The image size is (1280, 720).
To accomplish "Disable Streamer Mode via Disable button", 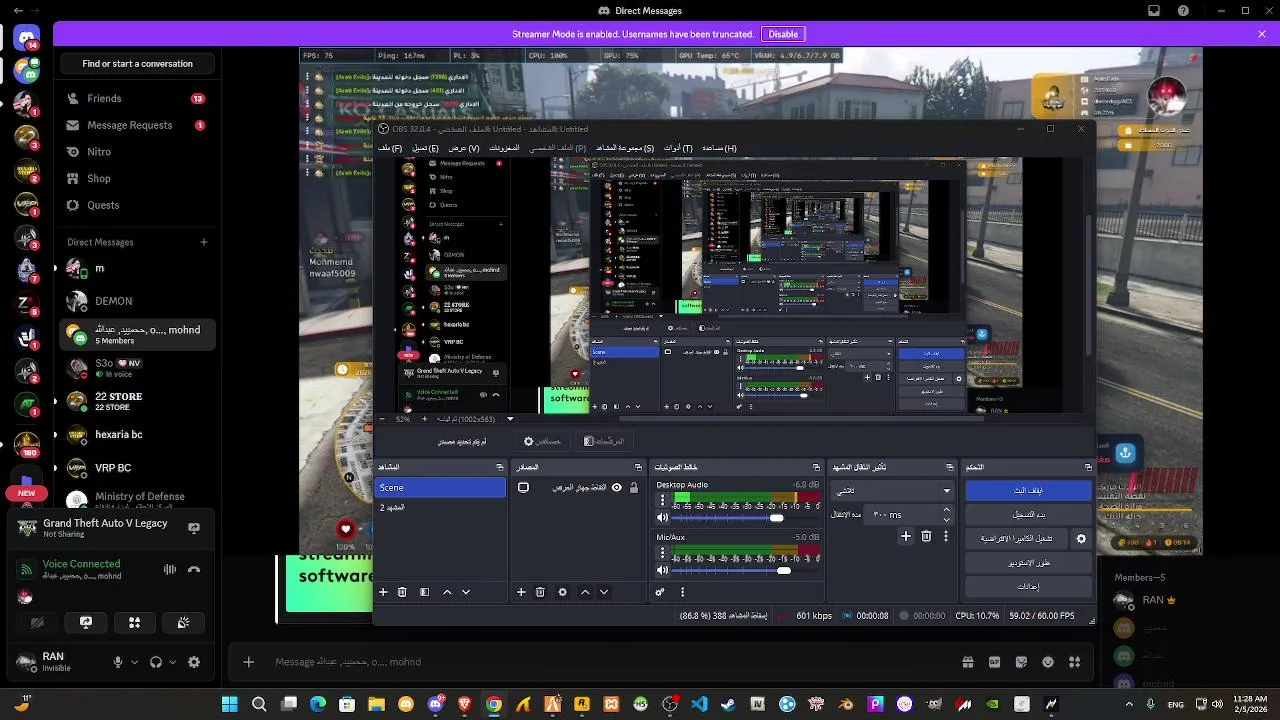I will point(783,34).
